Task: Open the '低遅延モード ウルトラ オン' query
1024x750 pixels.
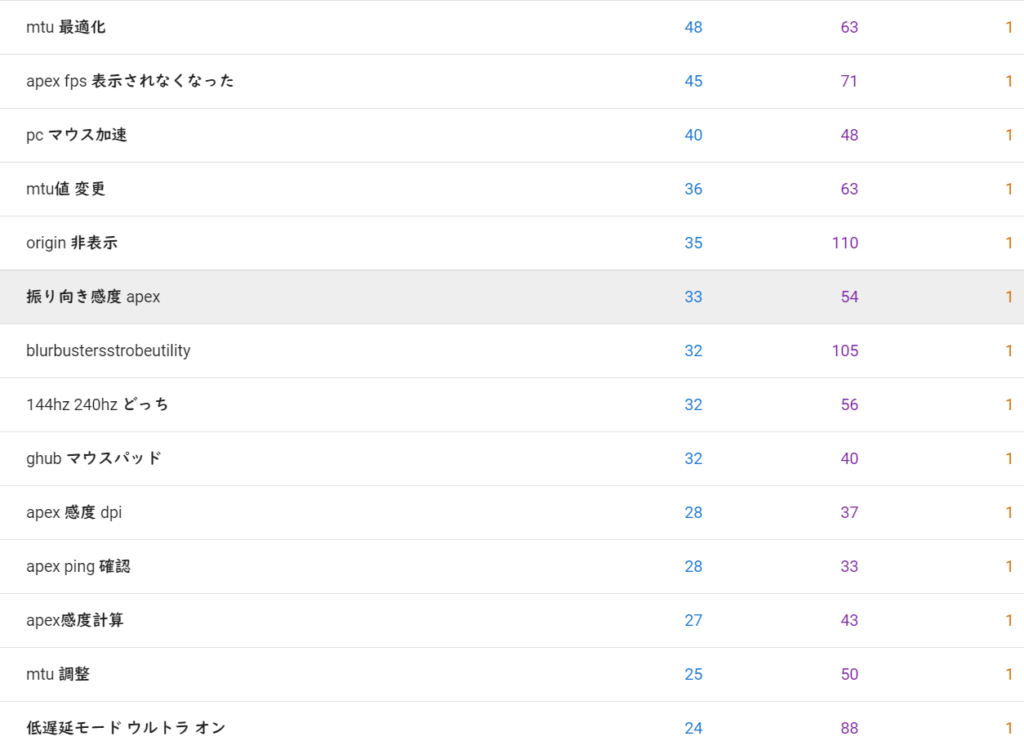Action: [126, 728]
